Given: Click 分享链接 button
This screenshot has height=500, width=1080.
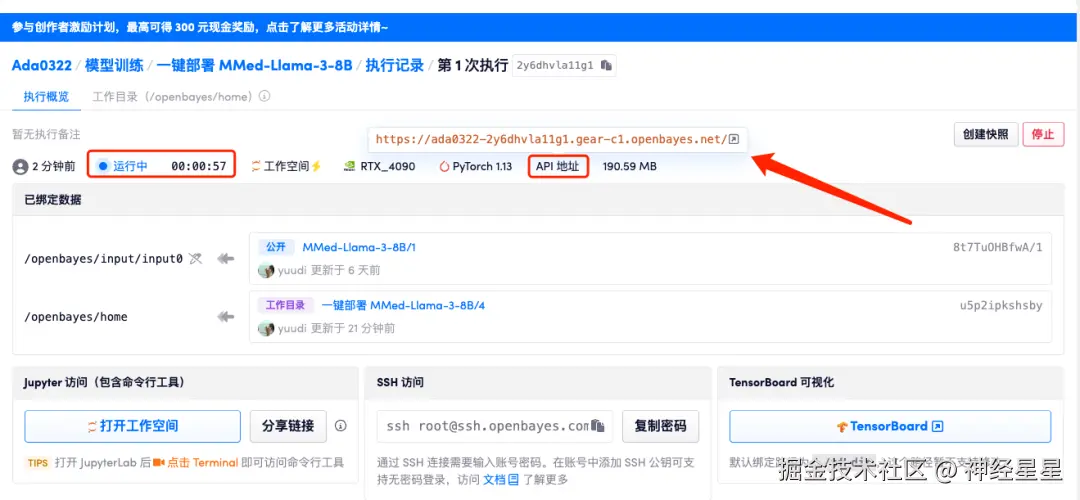Looking at the screenshot, I should 288,426.
